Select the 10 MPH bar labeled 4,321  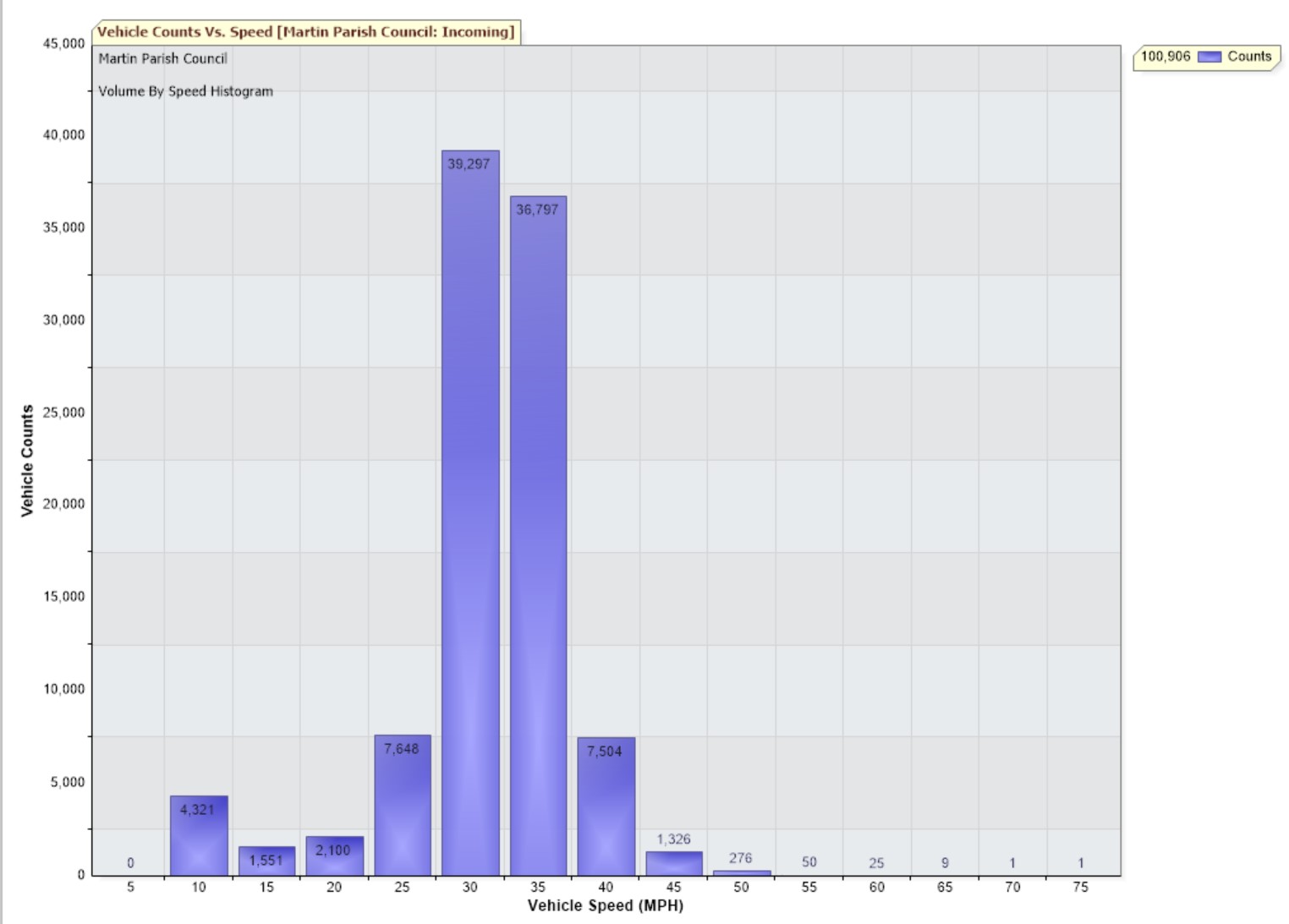[199, 835]
